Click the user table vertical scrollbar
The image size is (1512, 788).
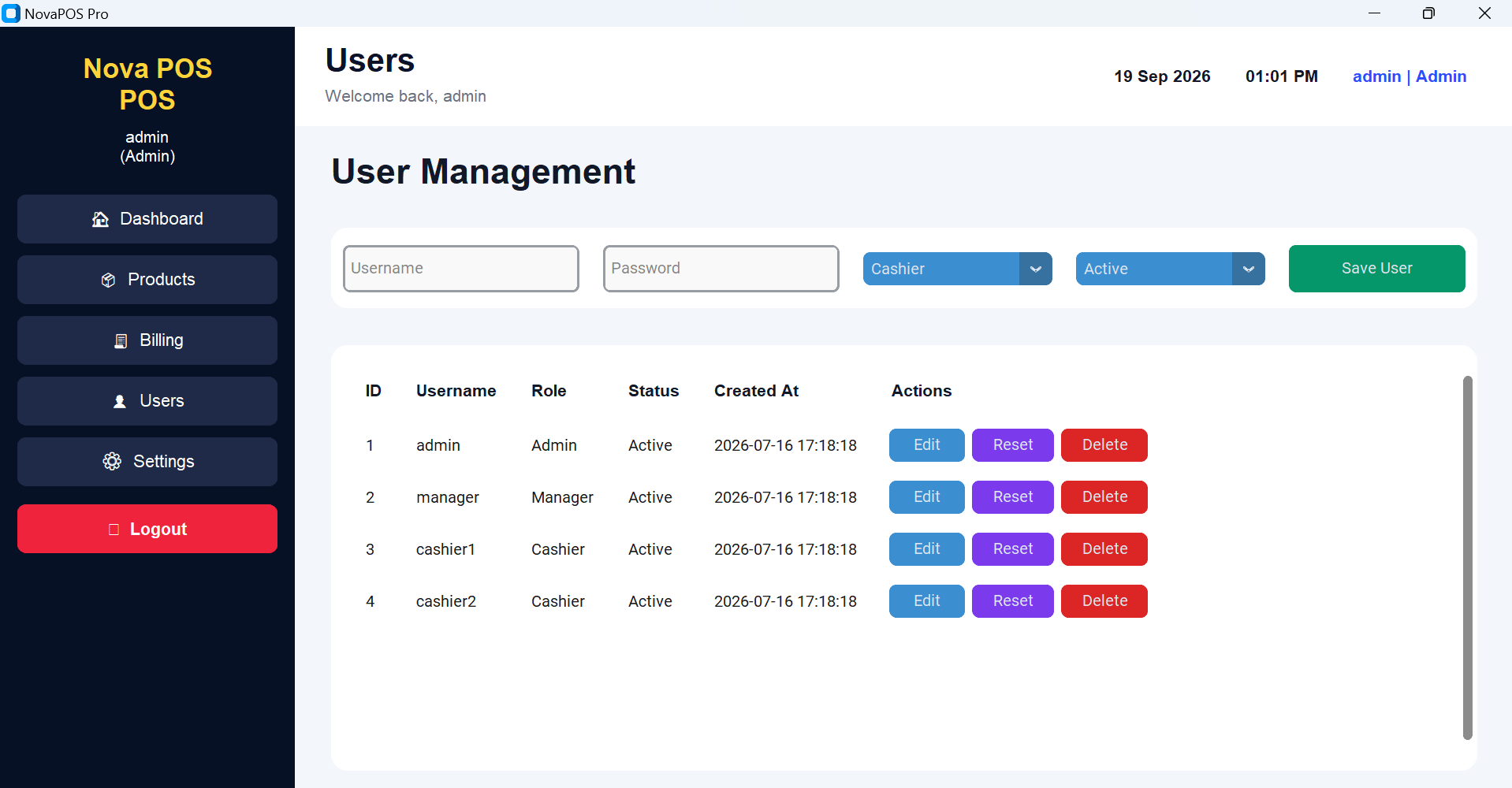click(x=1468, y=558)
